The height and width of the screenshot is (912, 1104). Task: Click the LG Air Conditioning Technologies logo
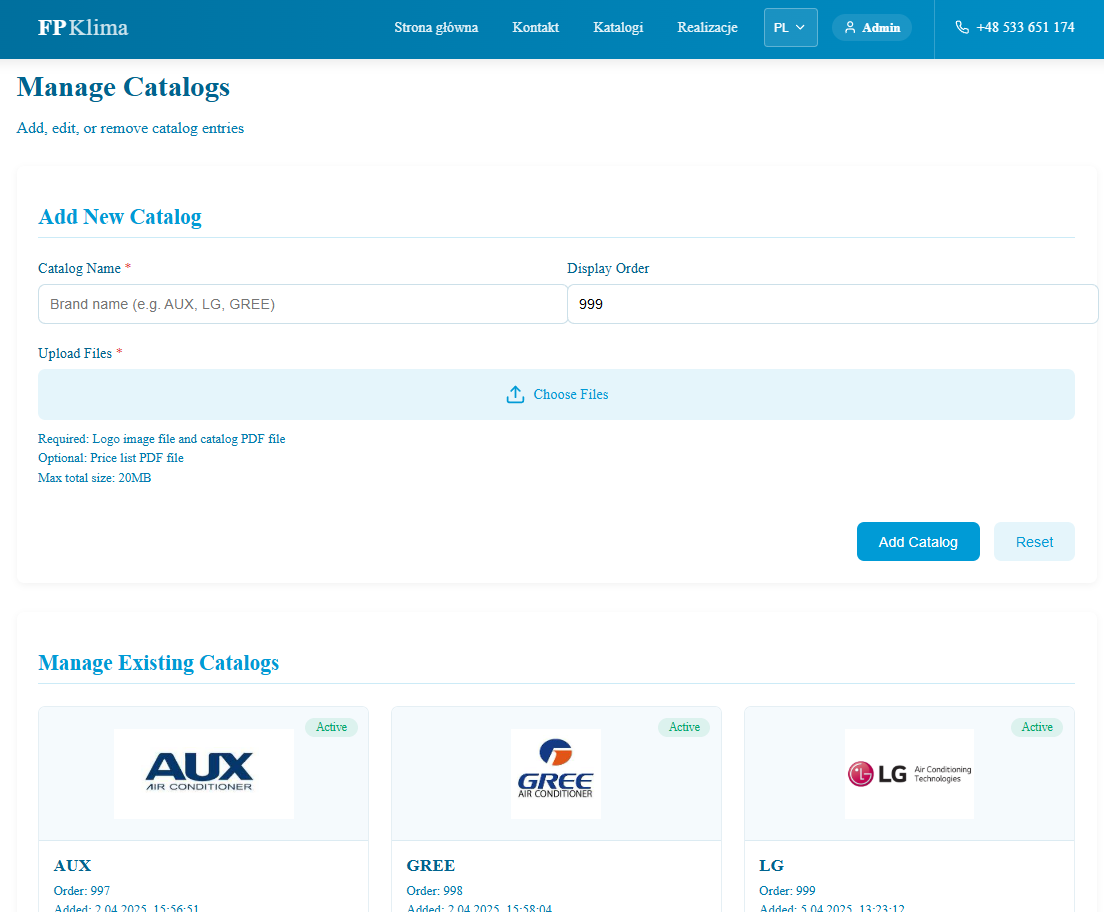tap(909, 773)
